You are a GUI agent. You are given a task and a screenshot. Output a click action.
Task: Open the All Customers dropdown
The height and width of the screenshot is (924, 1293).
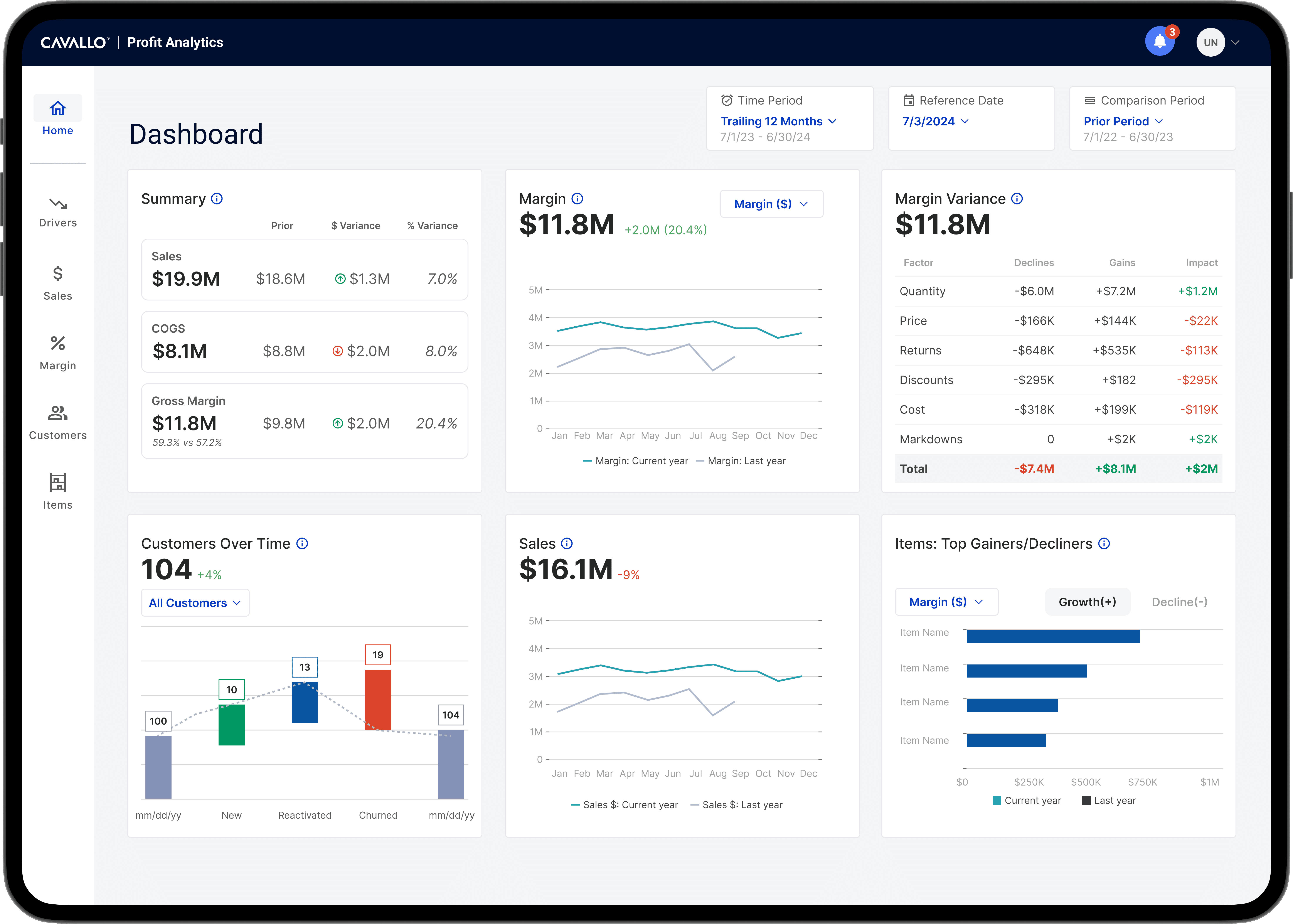pyautogui.click(x=195, y=602)
